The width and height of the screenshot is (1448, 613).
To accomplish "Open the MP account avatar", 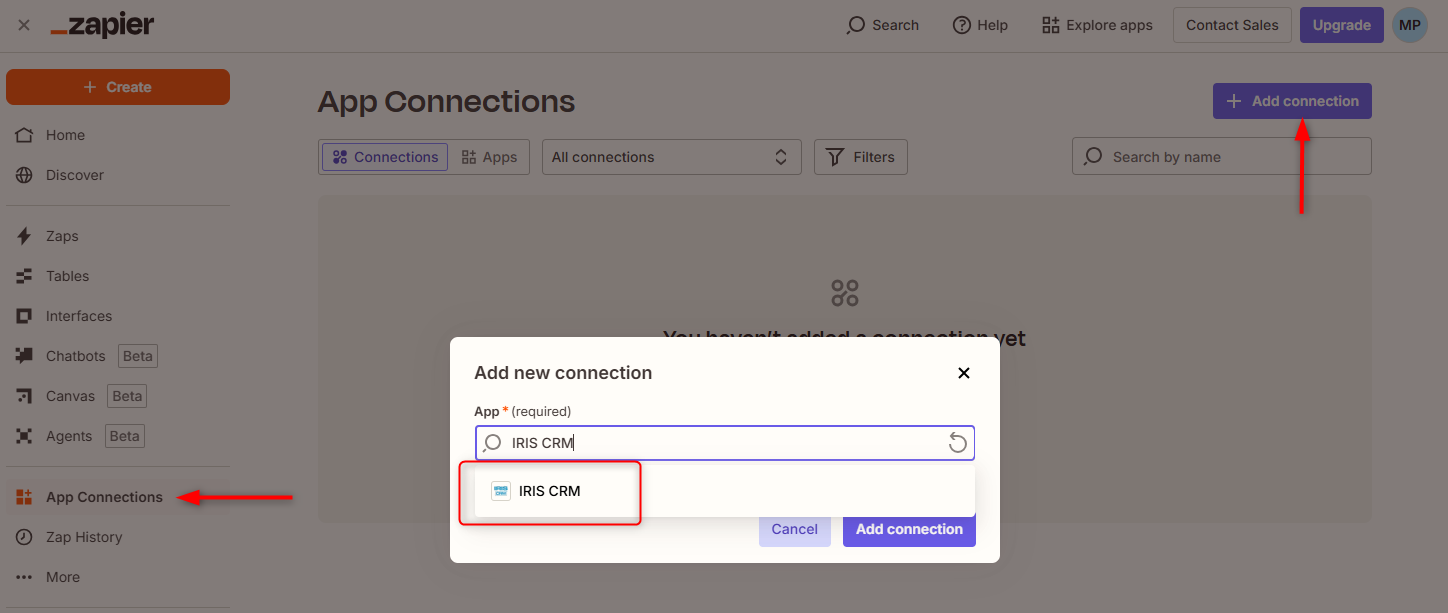I will point(1410,26).
